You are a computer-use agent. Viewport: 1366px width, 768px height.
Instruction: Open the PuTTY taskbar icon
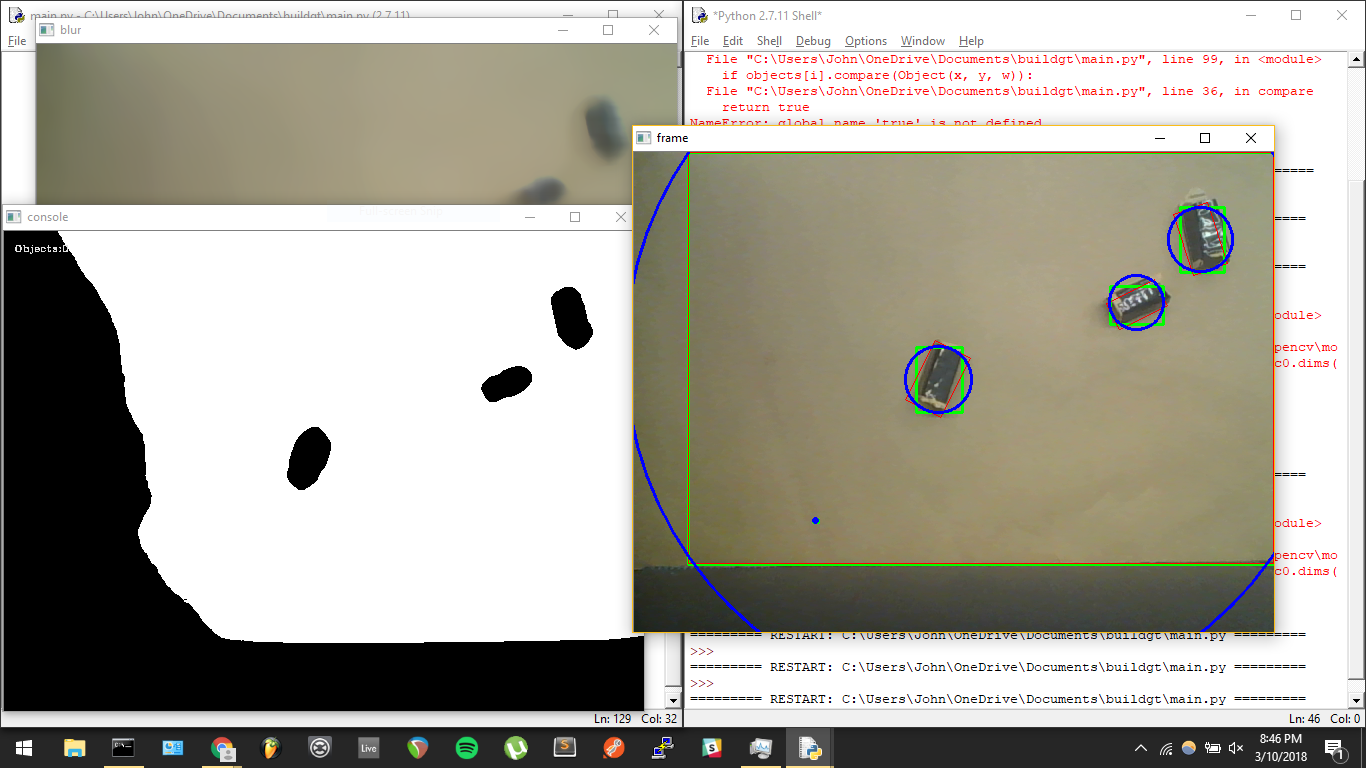coord(663,747)
